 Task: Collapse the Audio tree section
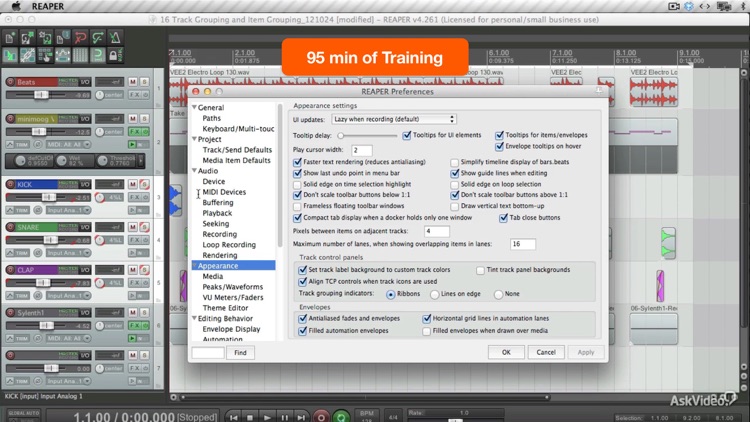coord(195,170)
